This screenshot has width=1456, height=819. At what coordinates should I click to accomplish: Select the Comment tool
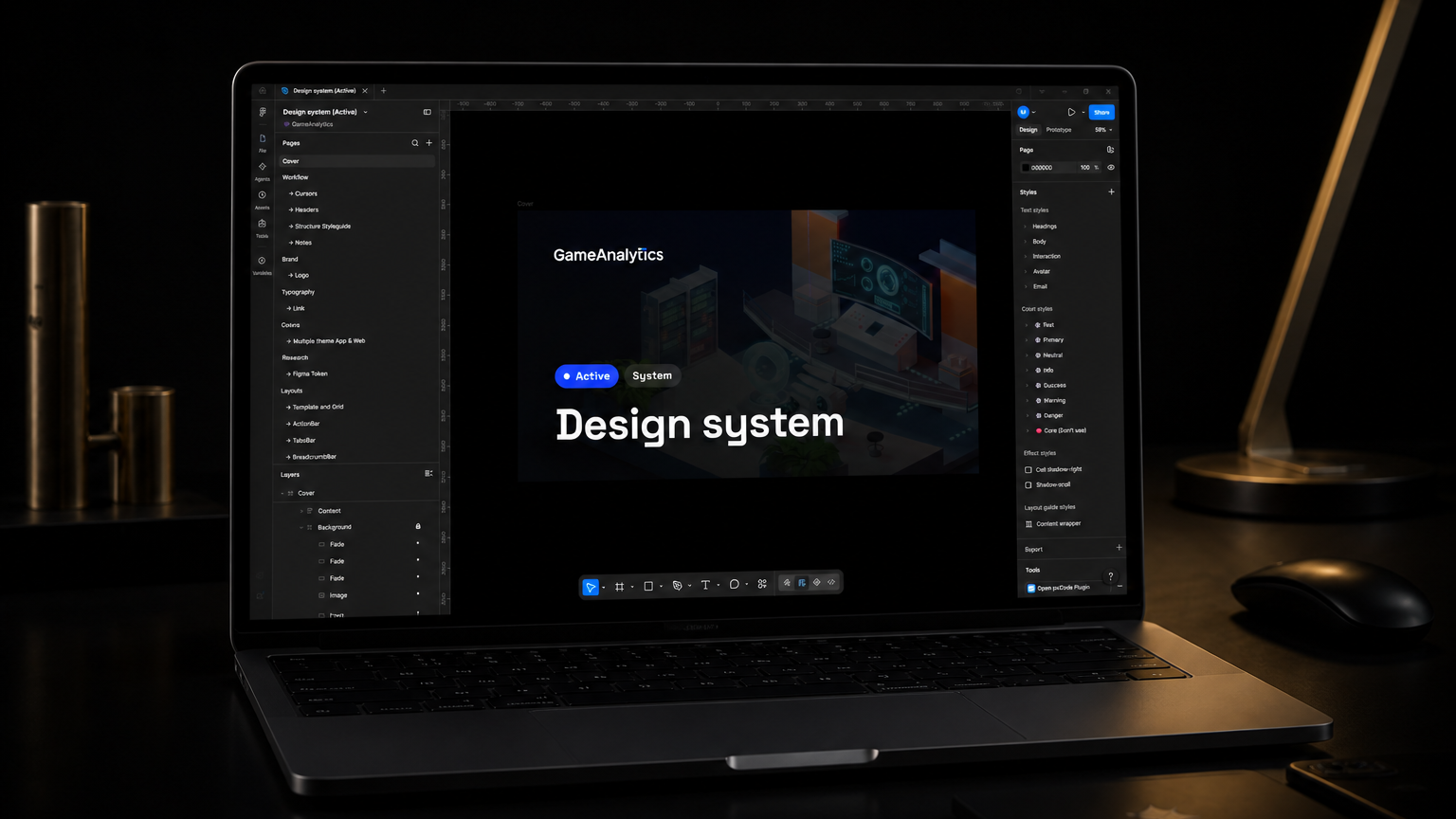(734, 585)
